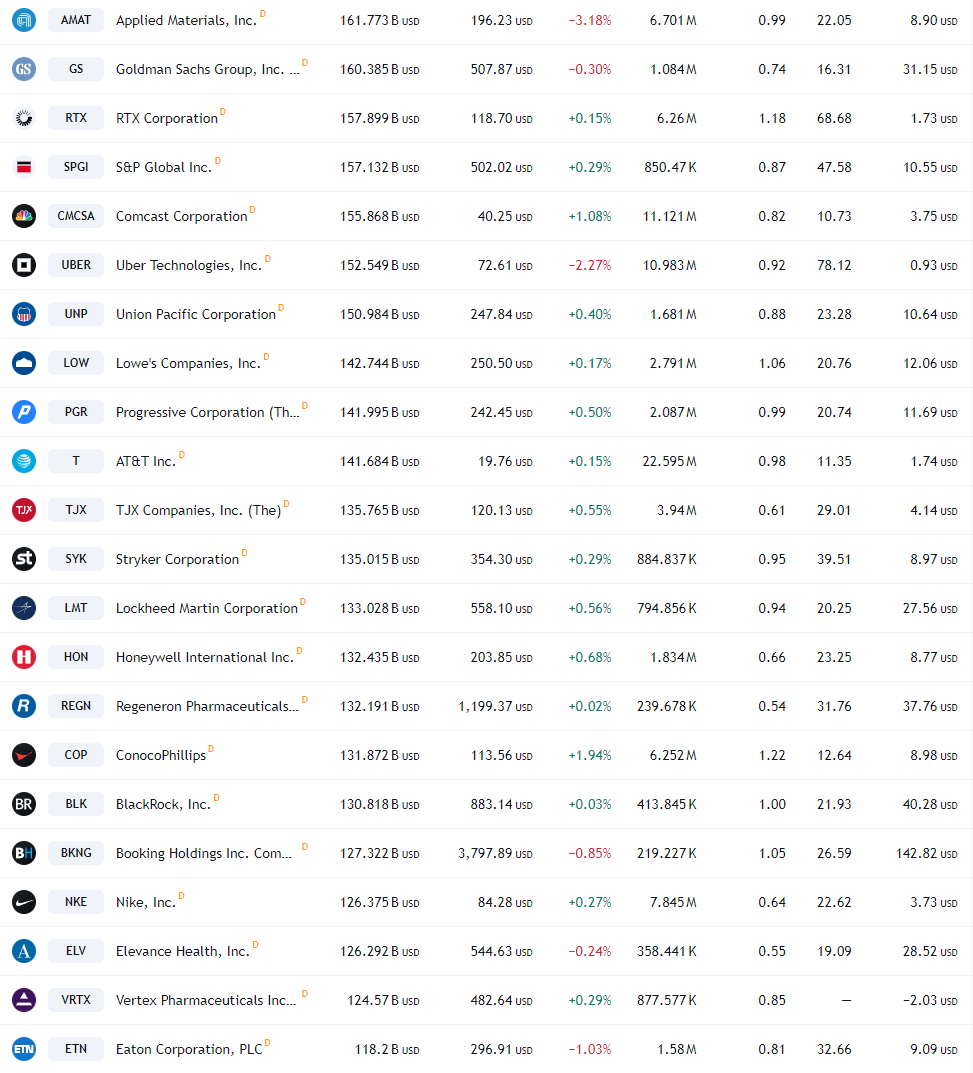This screenshot has height=1073, width=973.
Task: Open Honeywell International Inc. link
Action: (205, 658)
